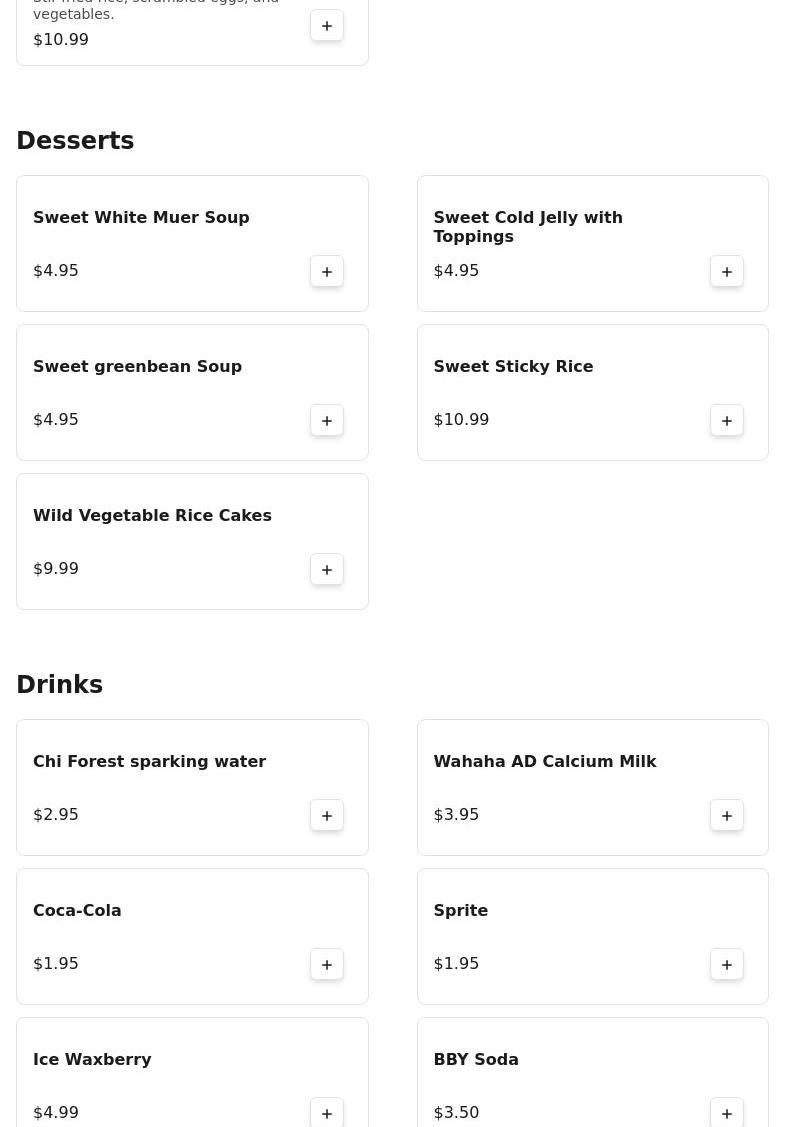
Task: Add the $10.99 fried rice item
Action: coord(327,26)
